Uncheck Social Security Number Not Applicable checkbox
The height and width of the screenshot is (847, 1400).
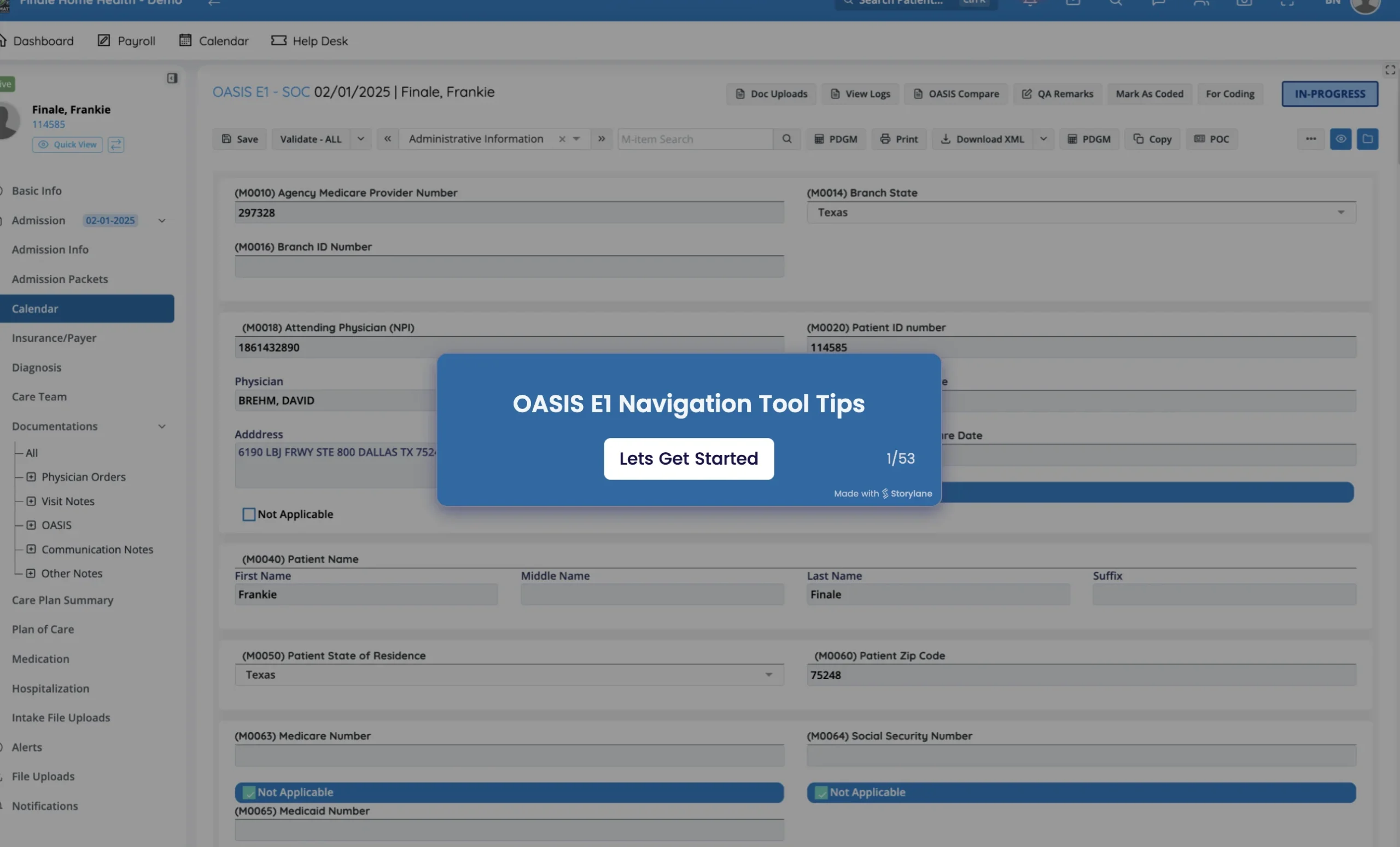pyautogui.click(x=821, y=792)
